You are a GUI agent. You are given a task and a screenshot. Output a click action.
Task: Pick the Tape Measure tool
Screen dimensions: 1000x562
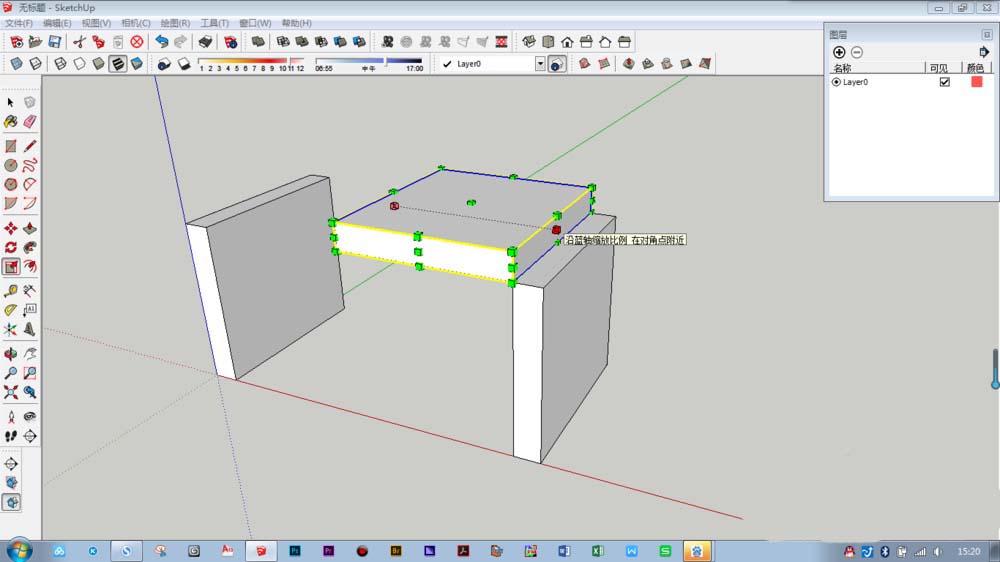point(11,291)
